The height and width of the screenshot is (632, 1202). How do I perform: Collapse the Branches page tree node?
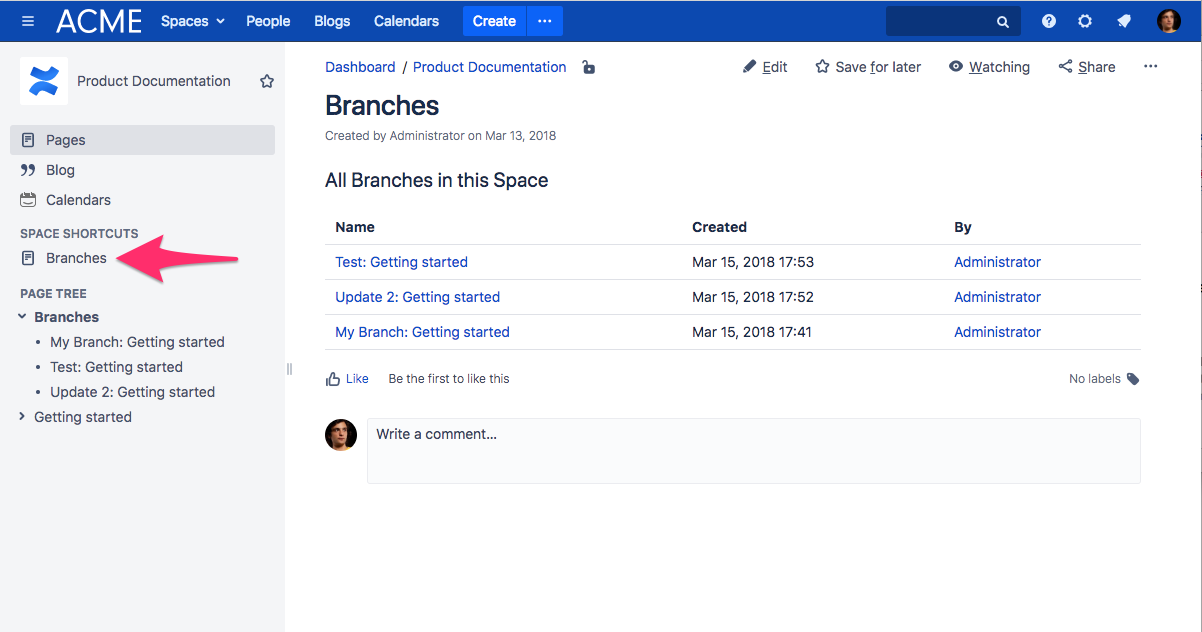coord(22,317)
